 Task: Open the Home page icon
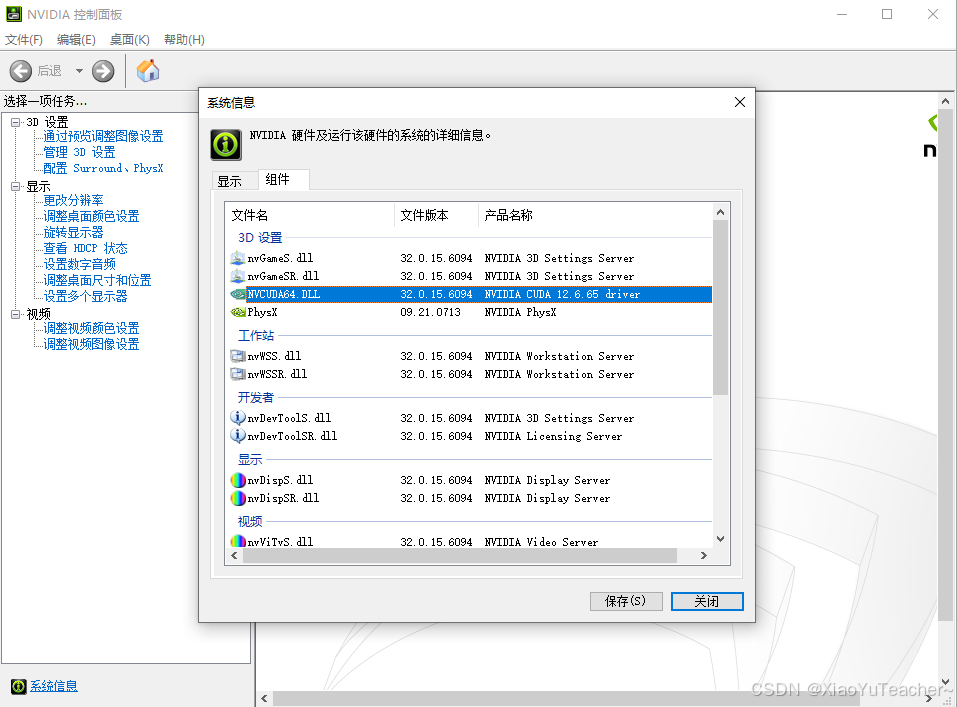[148, 71]
